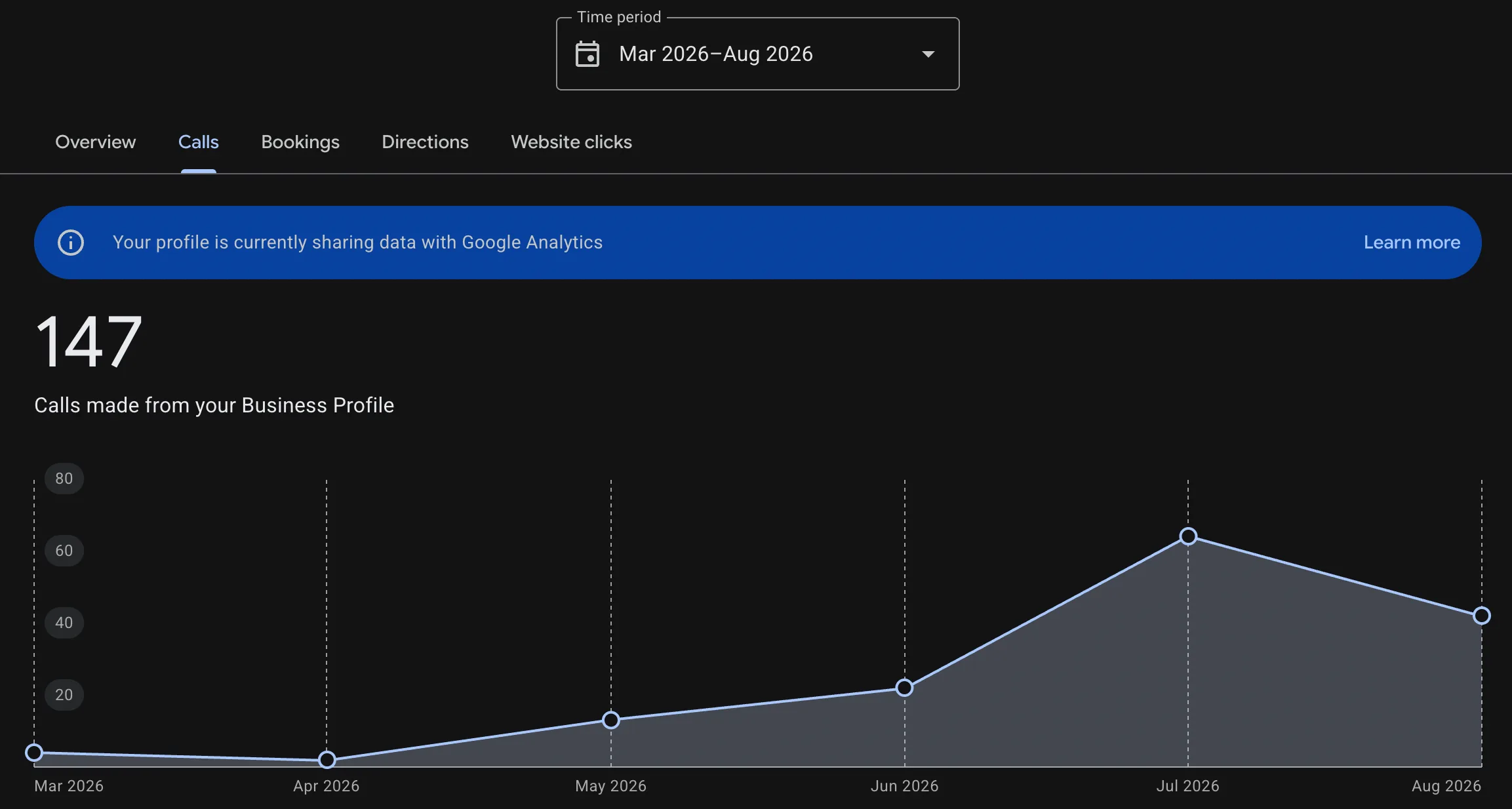The image size is (1512, 809).
Task: Click the 60 y-axis label
Action: click(x=64, y=551)
